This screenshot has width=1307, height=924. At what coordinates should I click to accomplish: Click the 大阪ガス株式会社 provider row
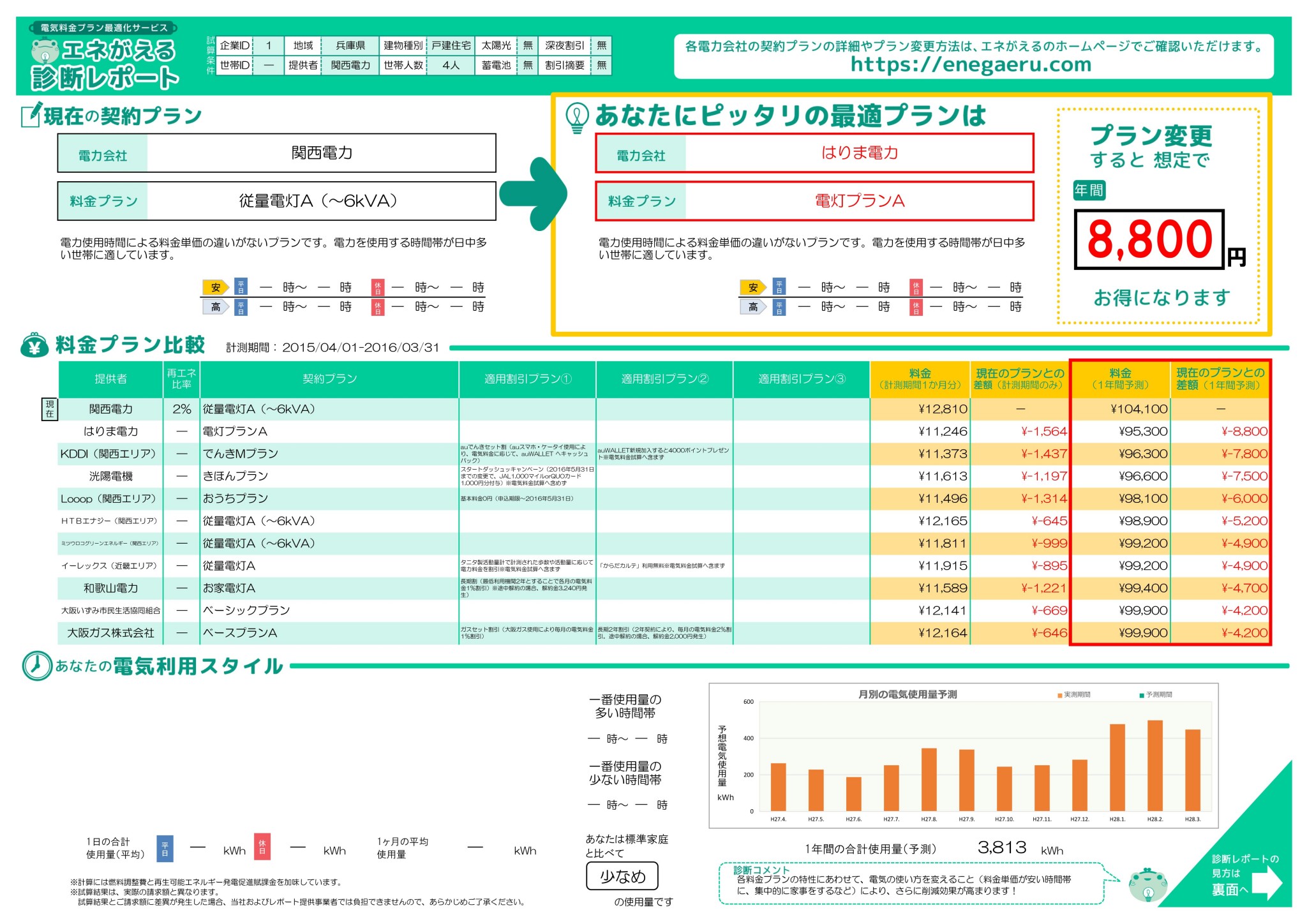coord(664,633)
